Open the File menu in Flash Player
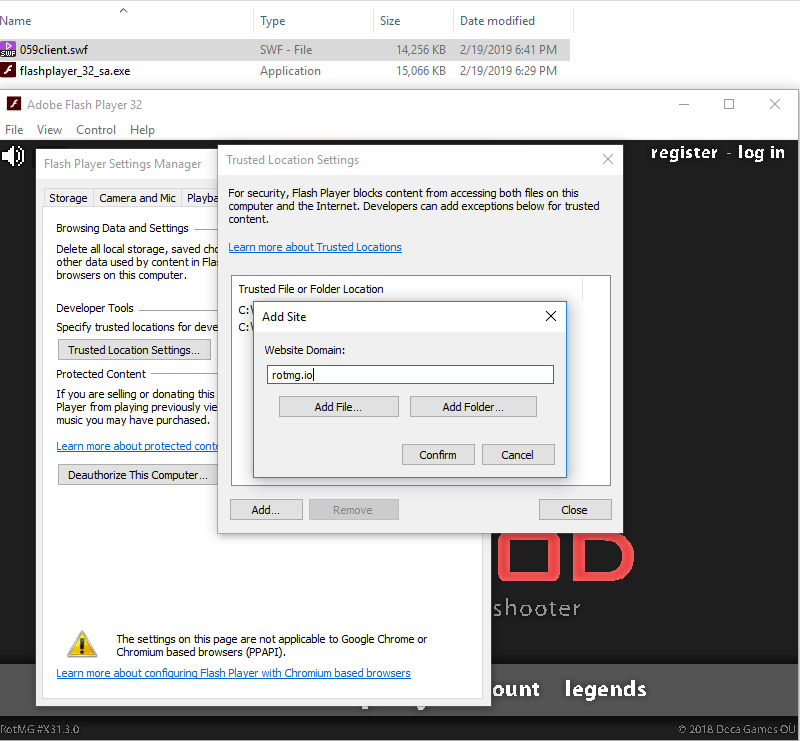 (x=14, y=130)
